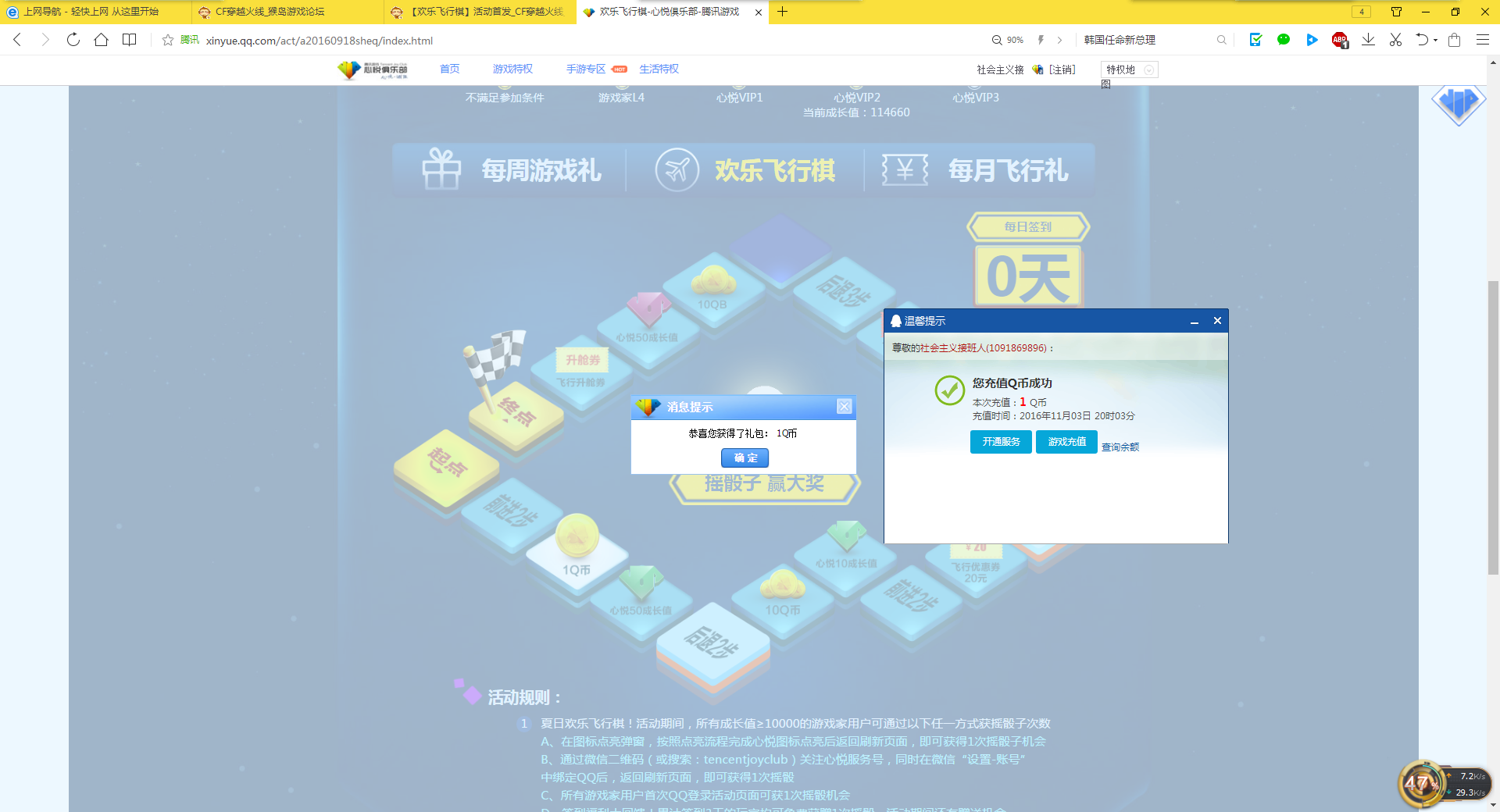Click the page vertical scrollbar thumb

[x=1493, y=428]
